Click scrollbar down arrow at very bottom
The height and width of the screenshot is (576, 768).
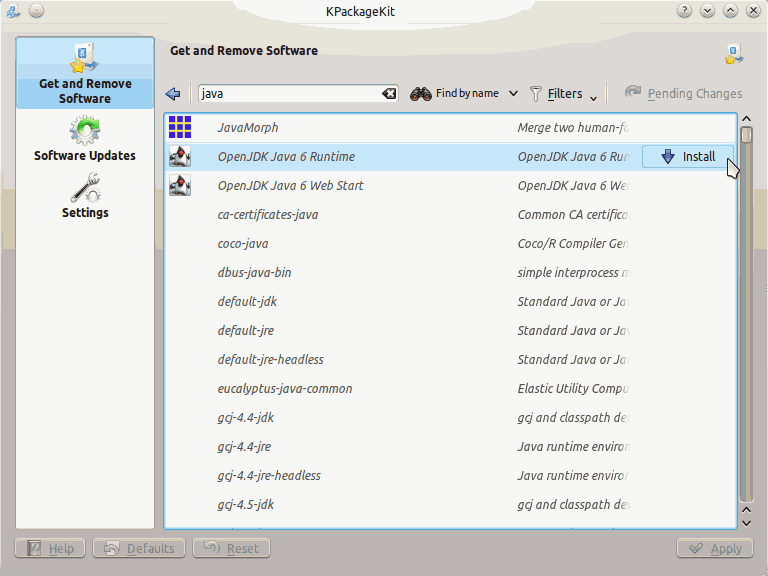746,523
